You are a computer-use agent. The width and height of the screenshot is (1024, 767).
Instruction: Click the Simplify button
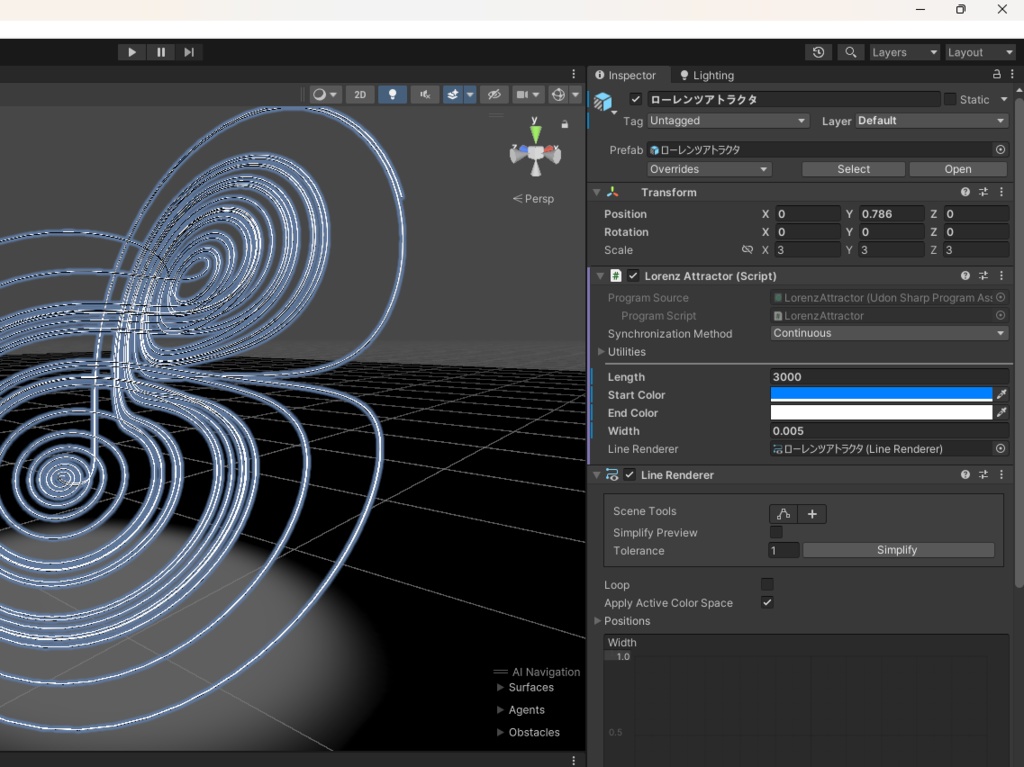pos(897,550)
